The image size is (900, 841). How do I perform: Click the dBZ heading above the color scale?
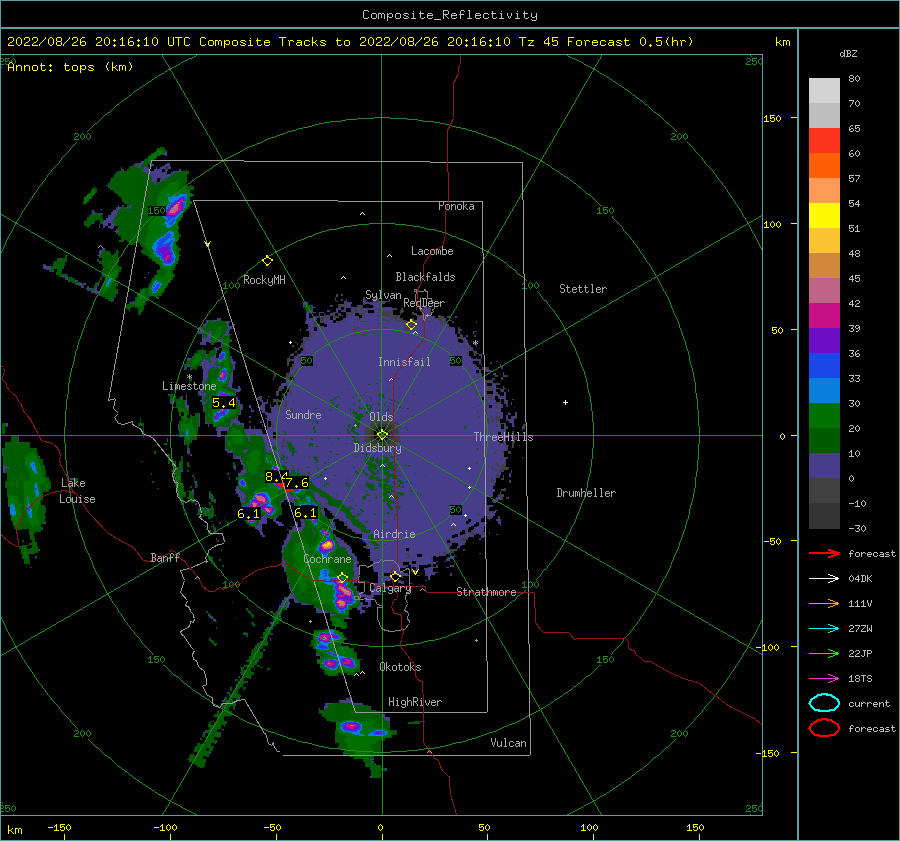pyautogui.click(x=848, y=53)
